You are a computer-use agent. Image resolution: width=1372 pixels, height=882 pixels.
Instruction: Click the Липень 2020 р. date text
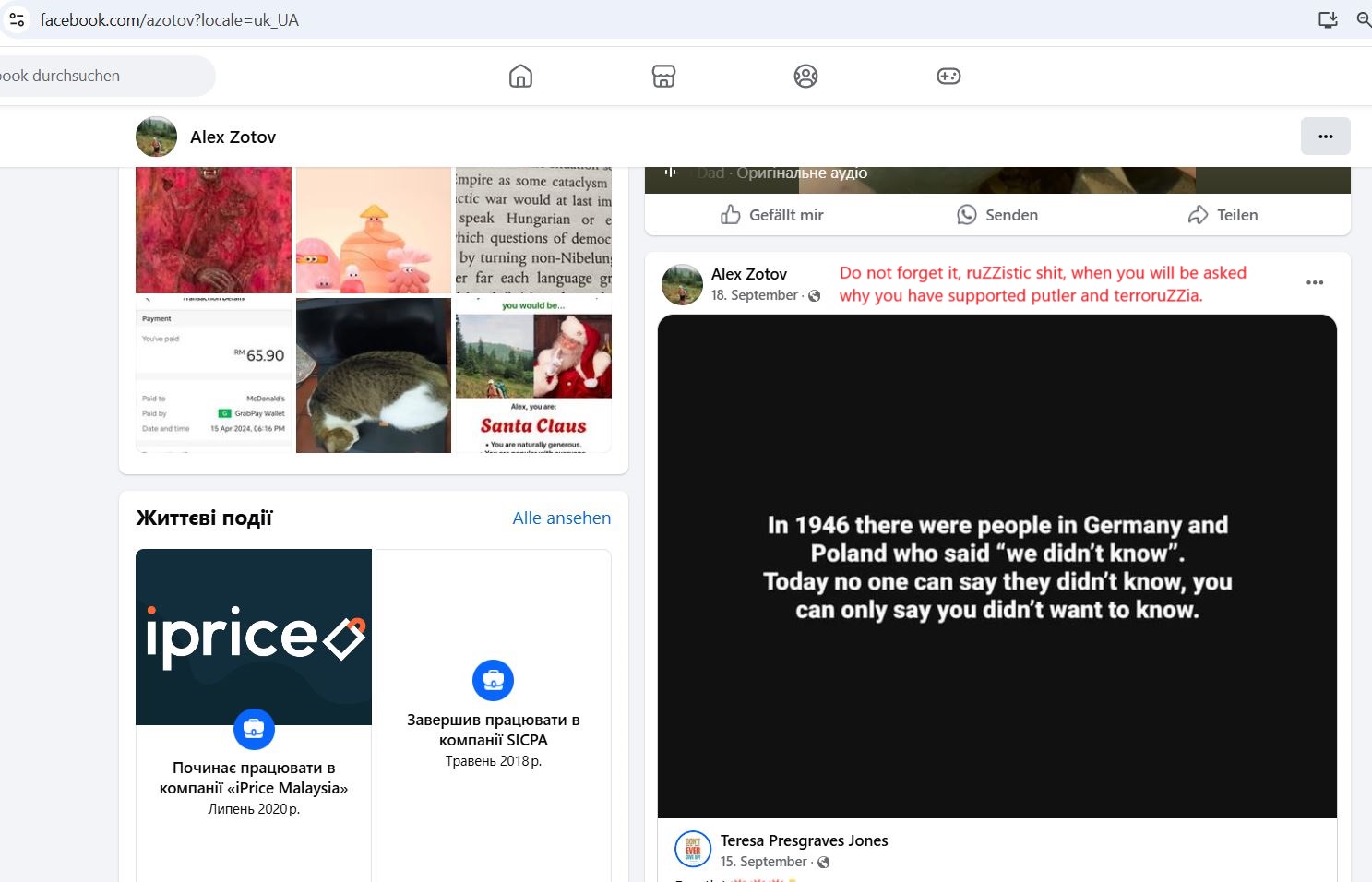click(x=254, y=809)
